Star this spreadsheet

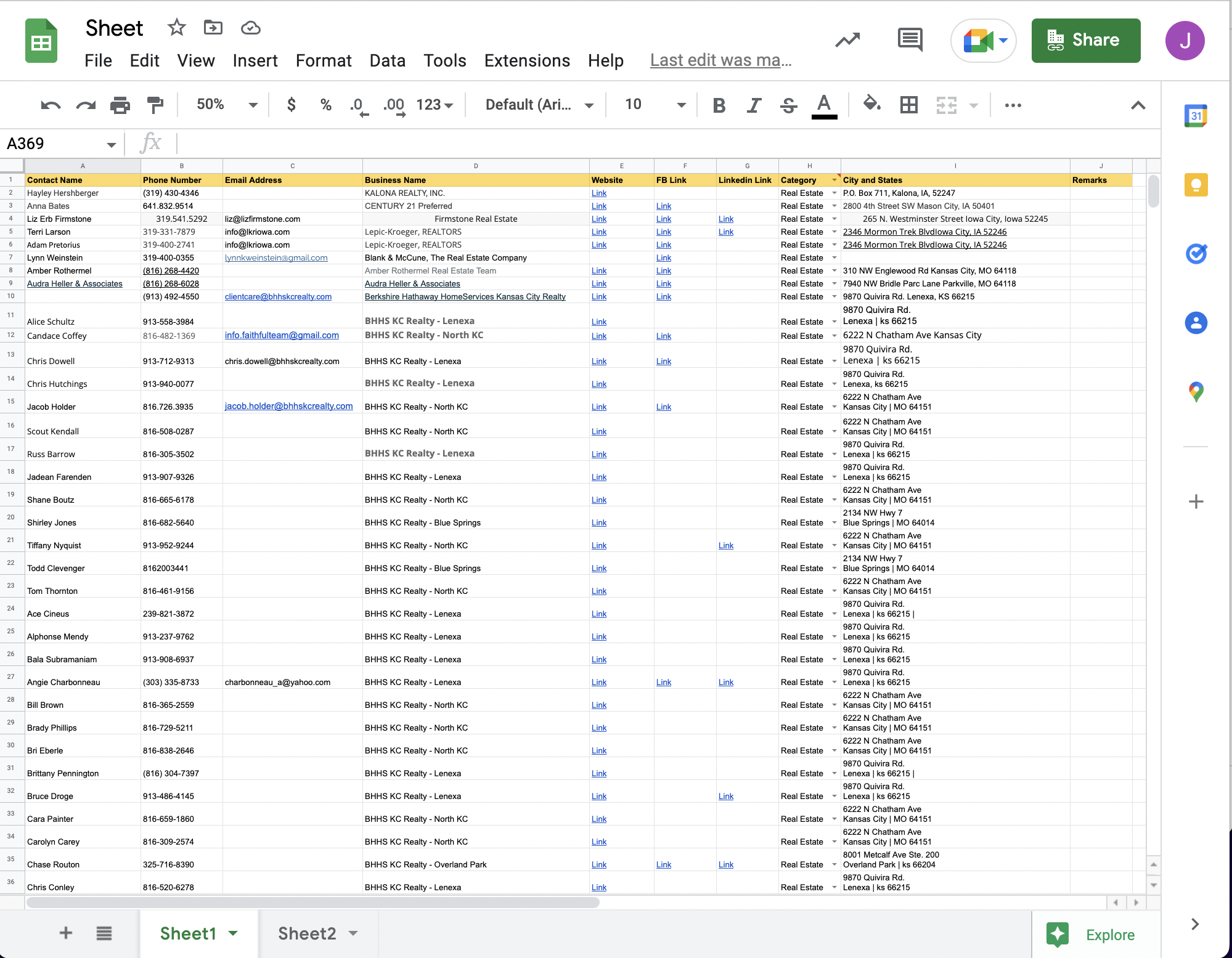click(176, 28)
